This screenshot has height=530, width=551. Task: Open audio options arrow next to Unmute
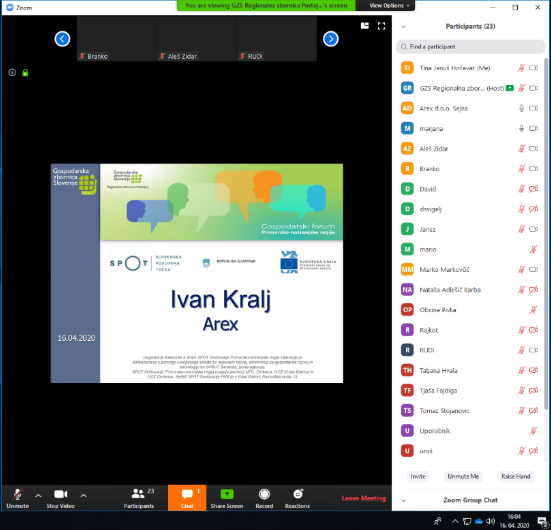(38, 496)
